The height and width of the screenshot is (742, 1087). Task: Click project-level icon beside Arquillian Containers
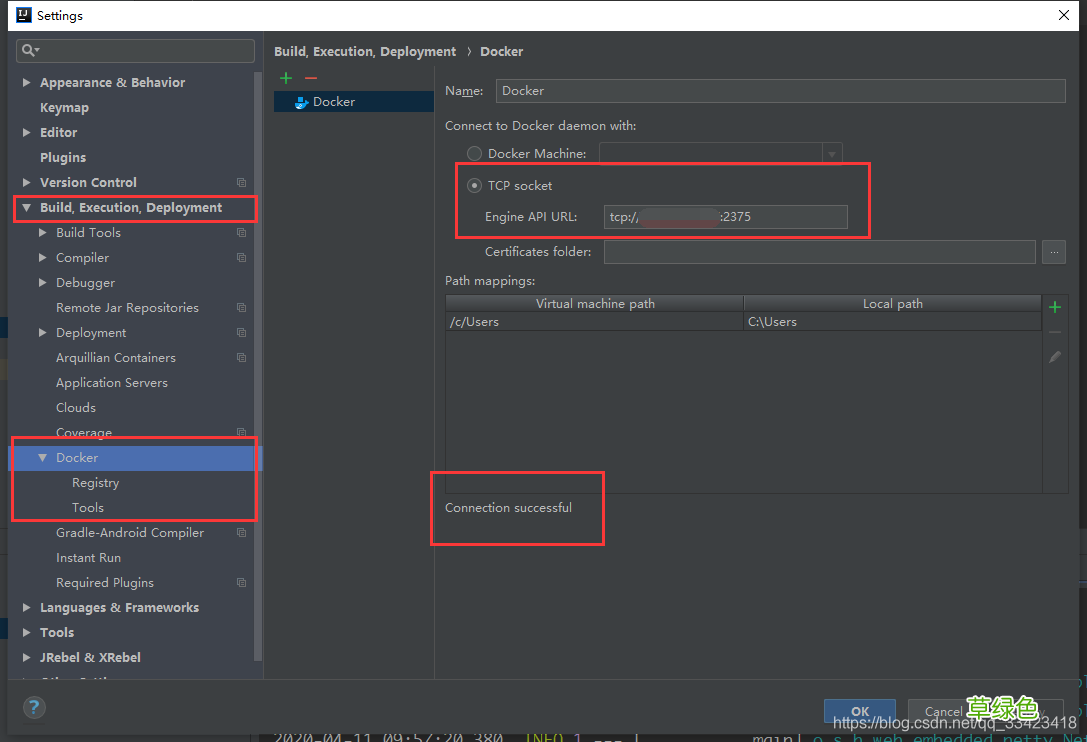point(241,357)
